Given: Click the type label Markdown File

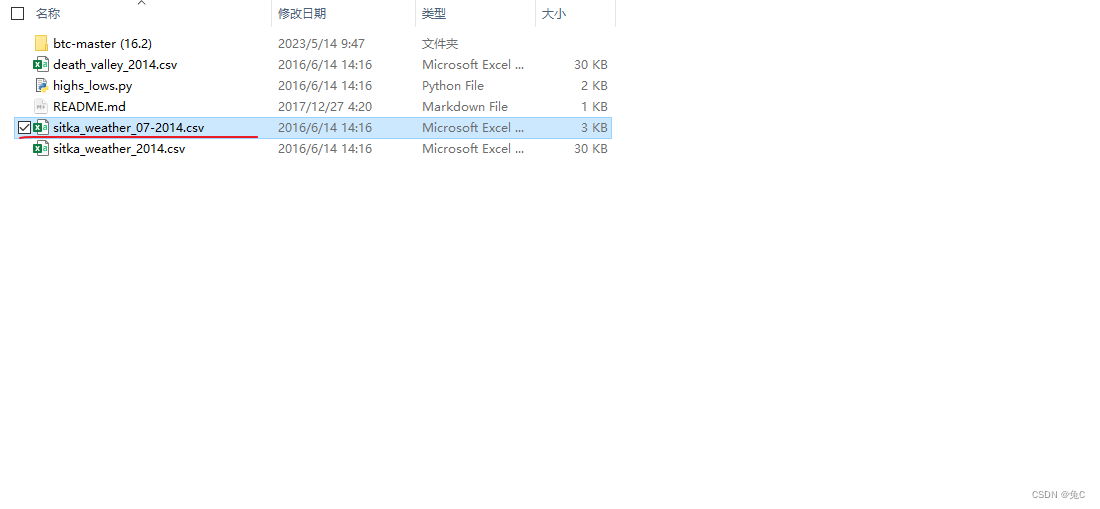Looking at the screenshot, I should pos(464,107).
